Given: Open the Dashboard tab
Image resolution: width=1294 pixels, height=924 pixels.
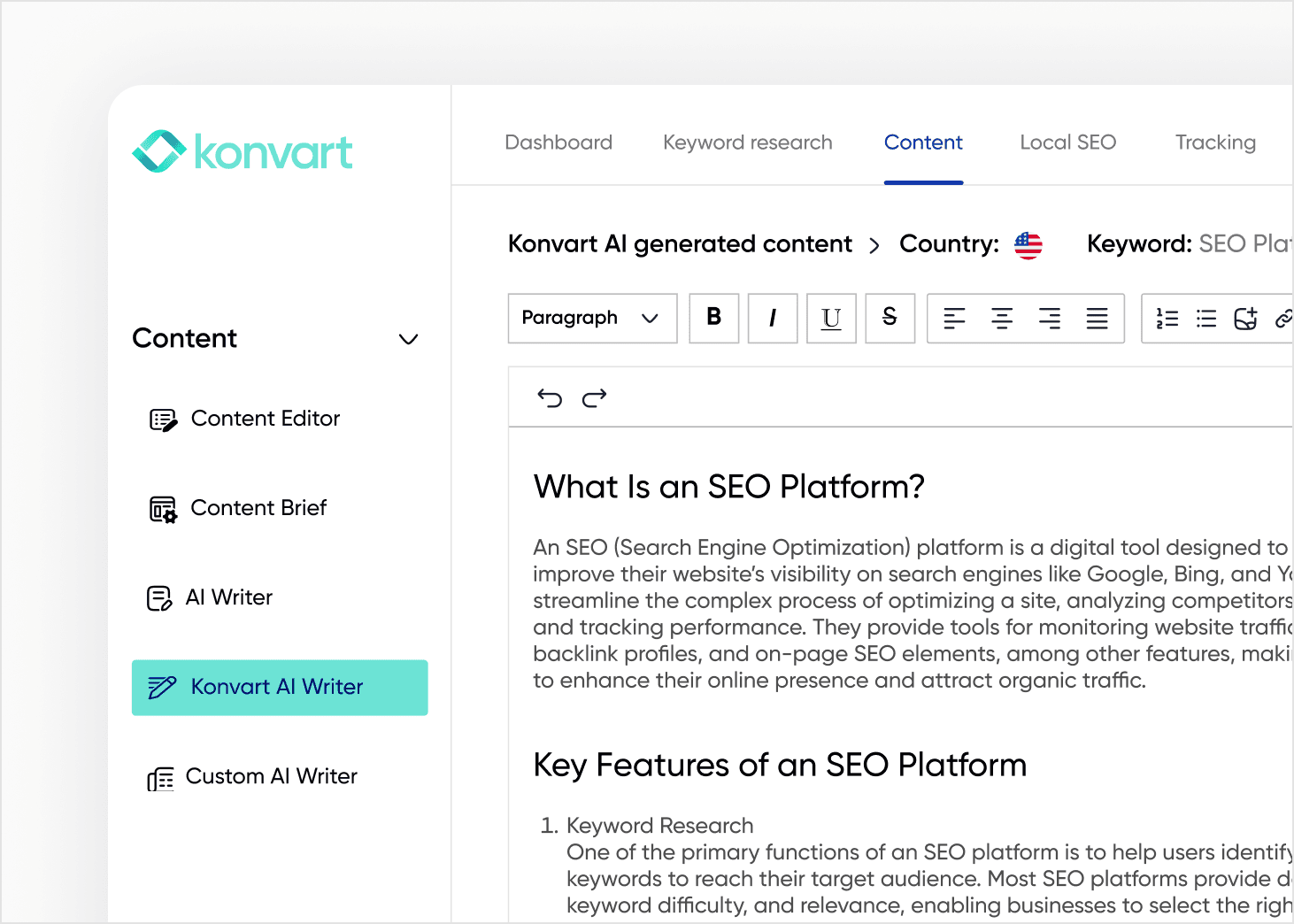Looking at the screenshot, I should 558,142.
